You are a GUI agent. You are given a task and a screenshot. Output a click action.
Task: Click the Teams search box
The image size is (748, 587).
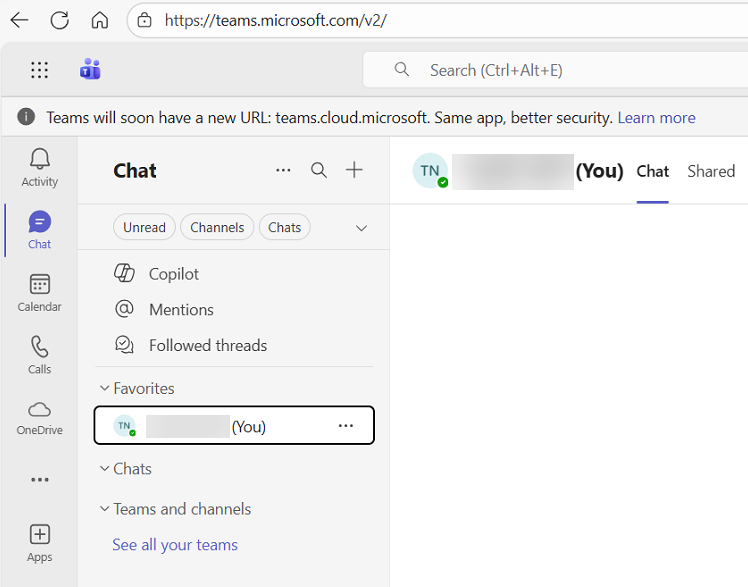(x=560, y=70)
